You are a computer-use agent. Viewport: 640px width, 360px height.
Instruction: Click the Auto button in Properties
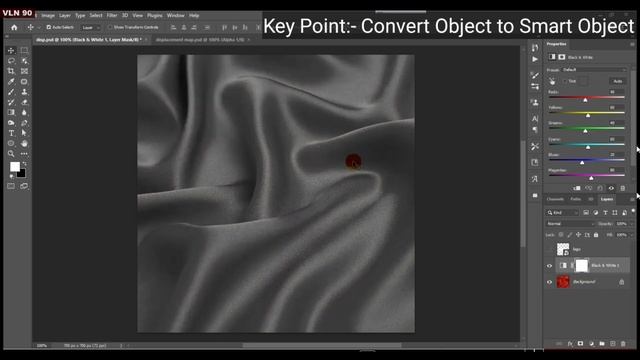pos(618,81)
